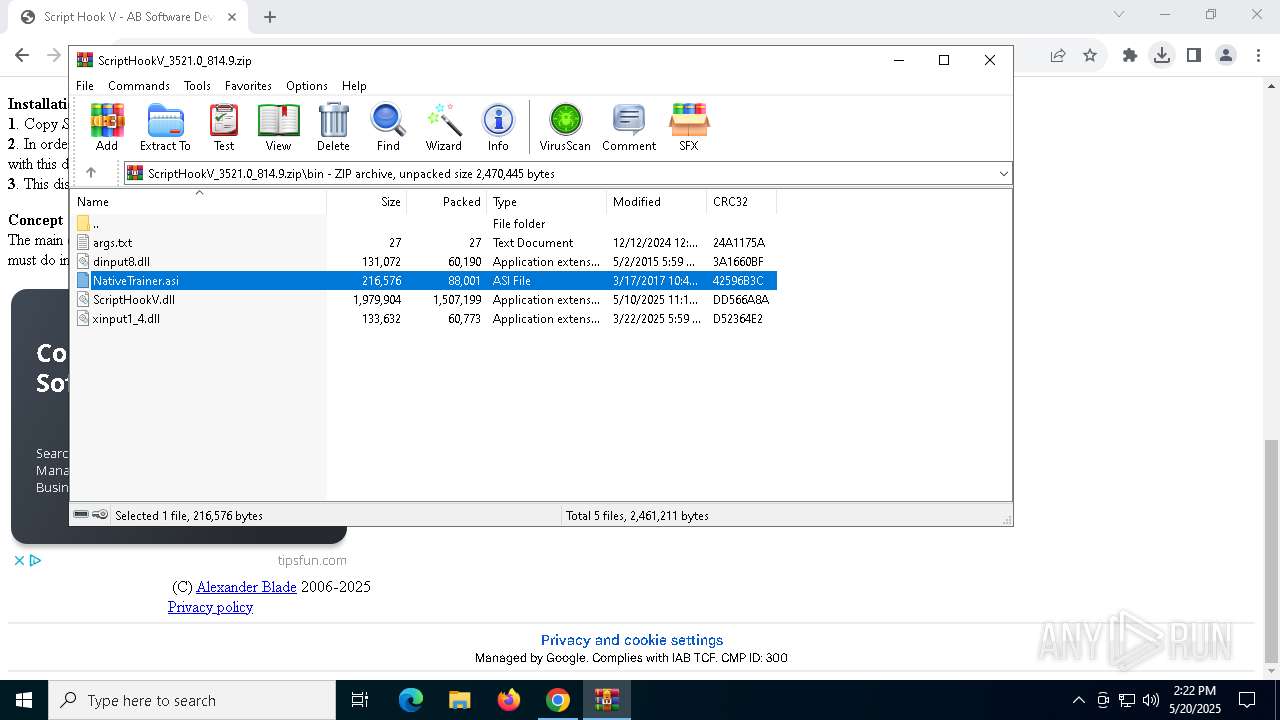Launch Firefox from the taskbar

[x=509, y=700]
